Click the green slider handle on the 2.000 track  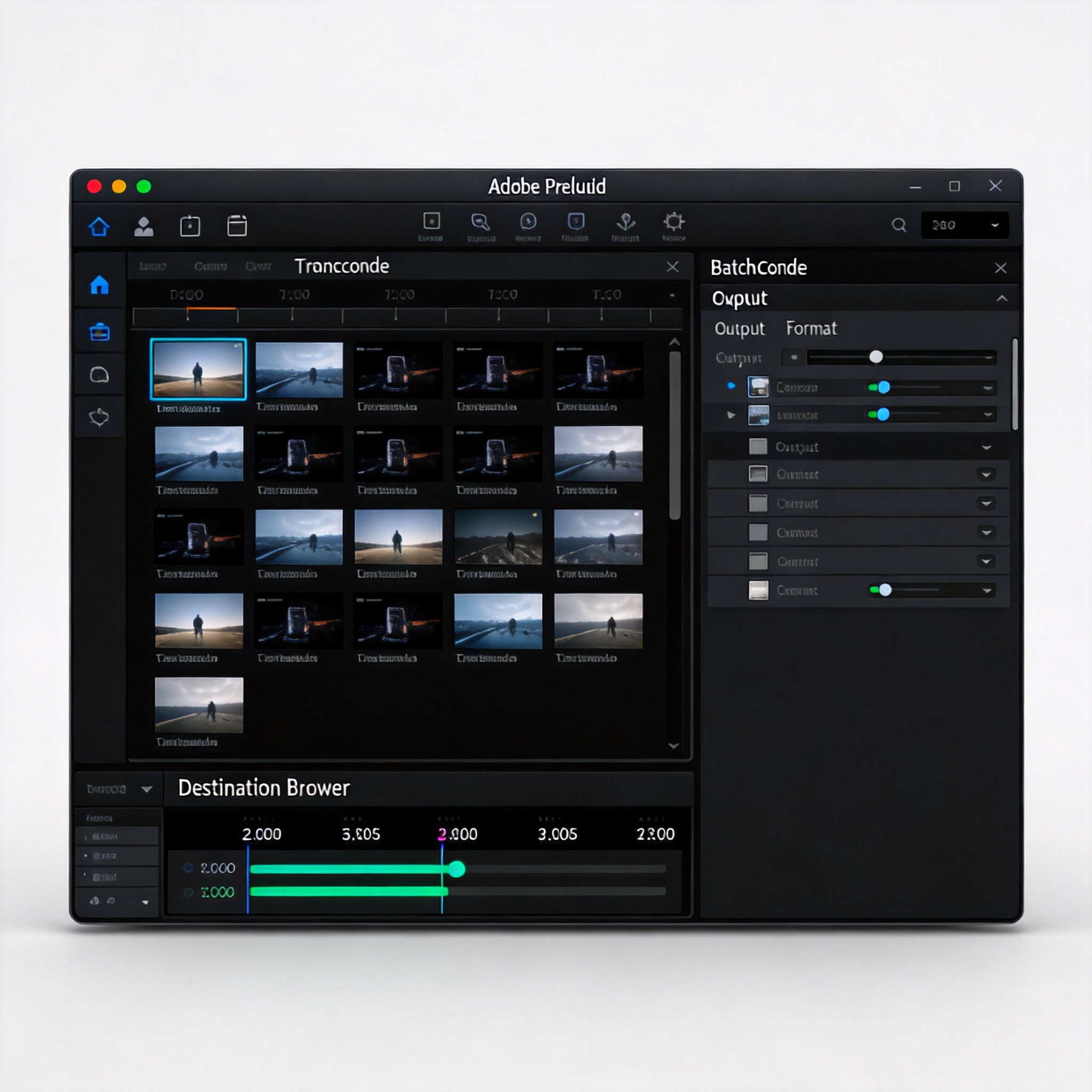457,869
